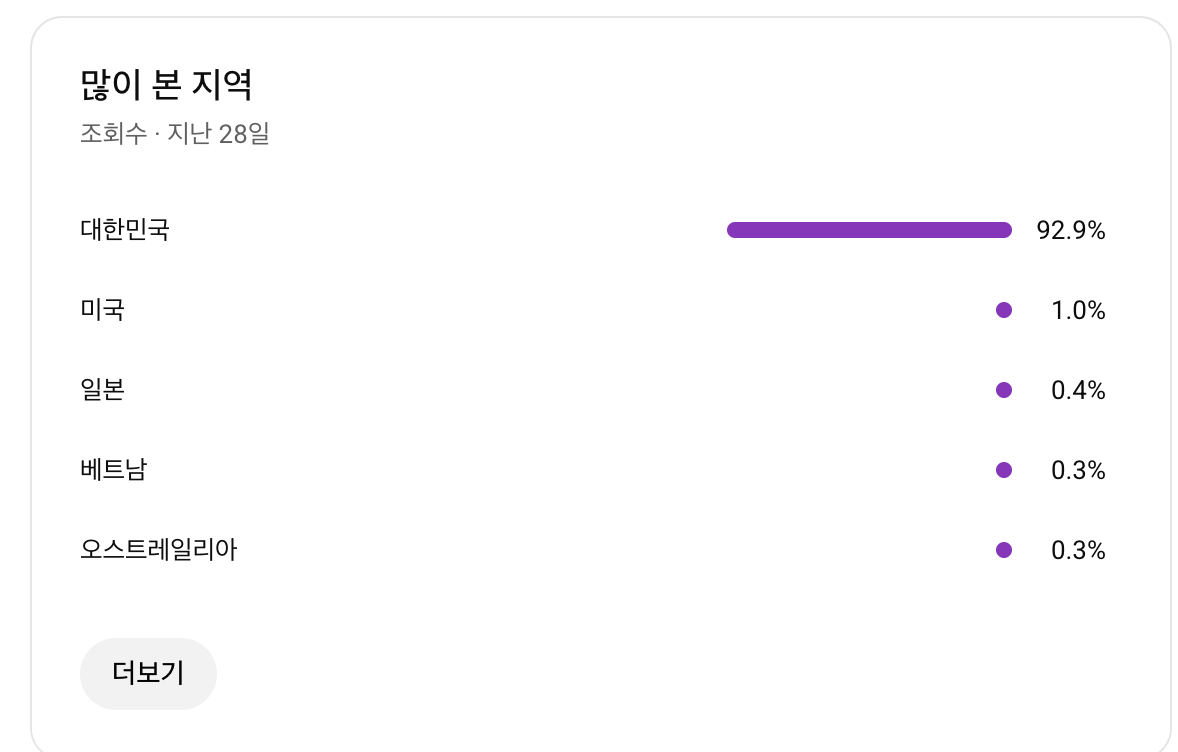The width and height of the screenshot is (1178, 752).
Task: Click the 92.9% value for 대한민국
Action: pos(1071,231)
